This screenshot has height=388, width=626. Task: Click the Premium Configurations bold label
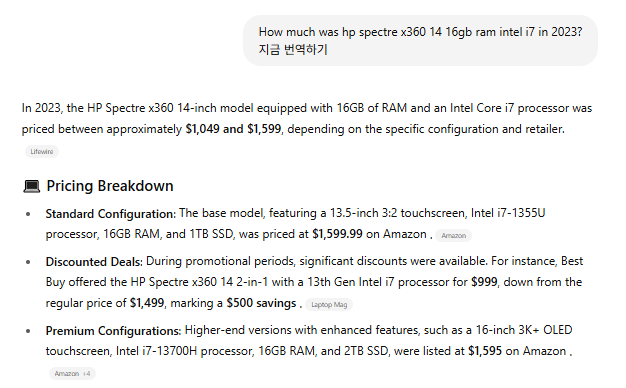(113, 331)
